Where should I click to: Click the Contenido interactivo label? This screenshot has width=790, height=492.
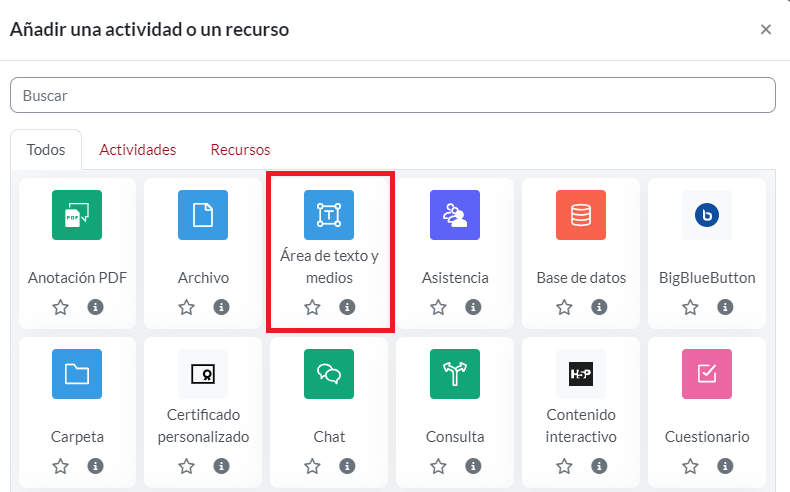click(x=581, y=425)
